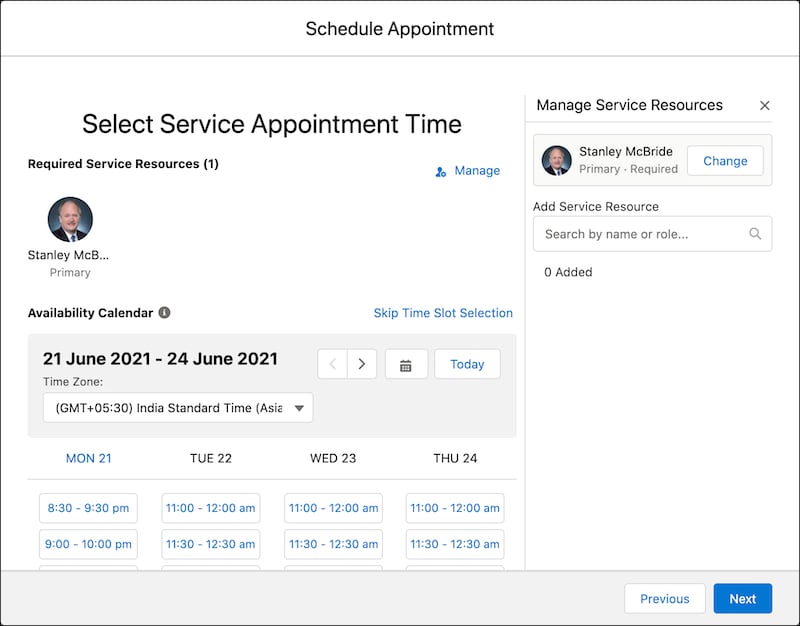Screen dimensions: 800x626
Task: Click the Primary · Required text
Action: 628,169
